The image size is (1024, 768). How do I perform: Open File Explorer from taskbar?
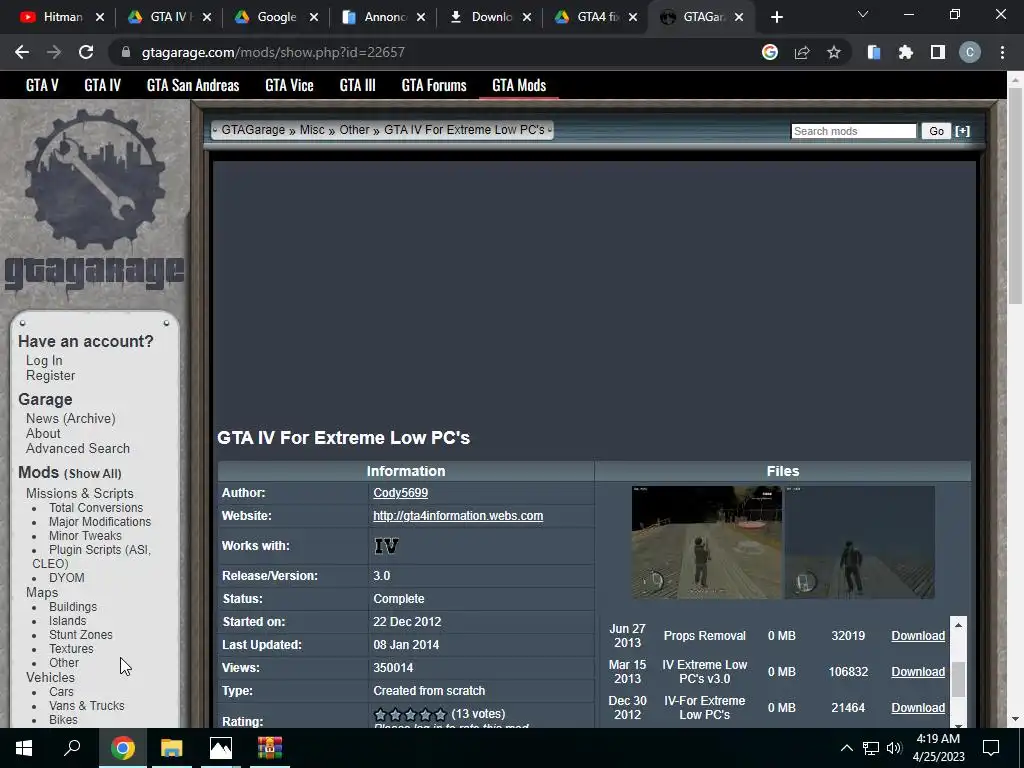(x=172, y=748)
